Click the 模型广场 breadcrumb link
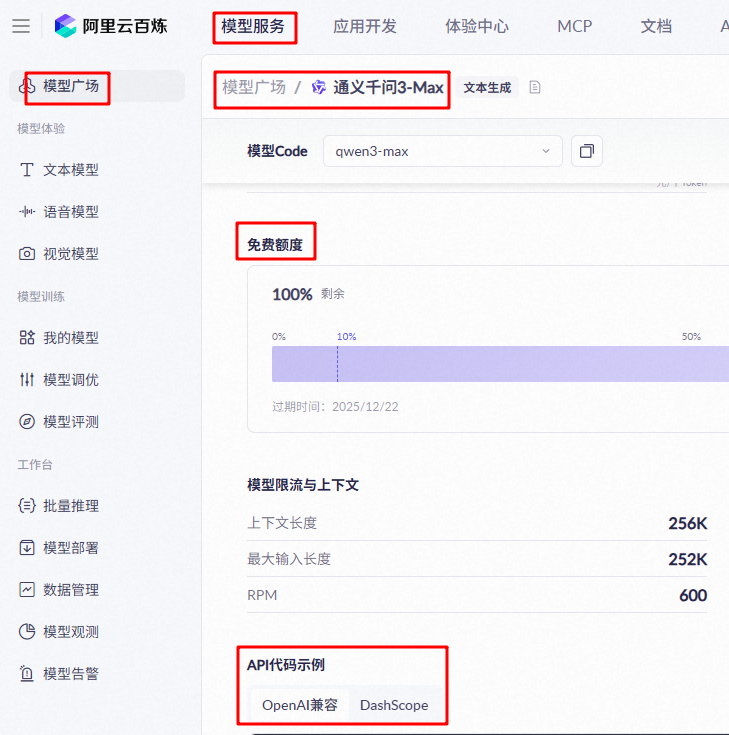729x735 pixels. 254,87
